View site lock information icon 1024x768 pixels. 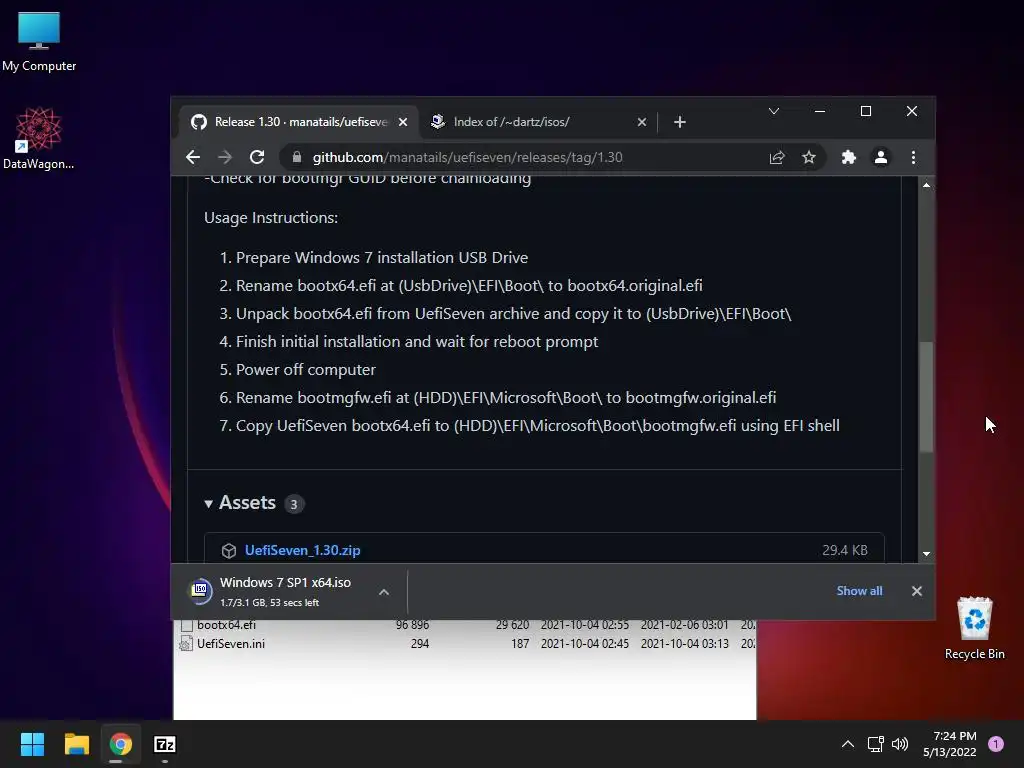pos(296,157)
